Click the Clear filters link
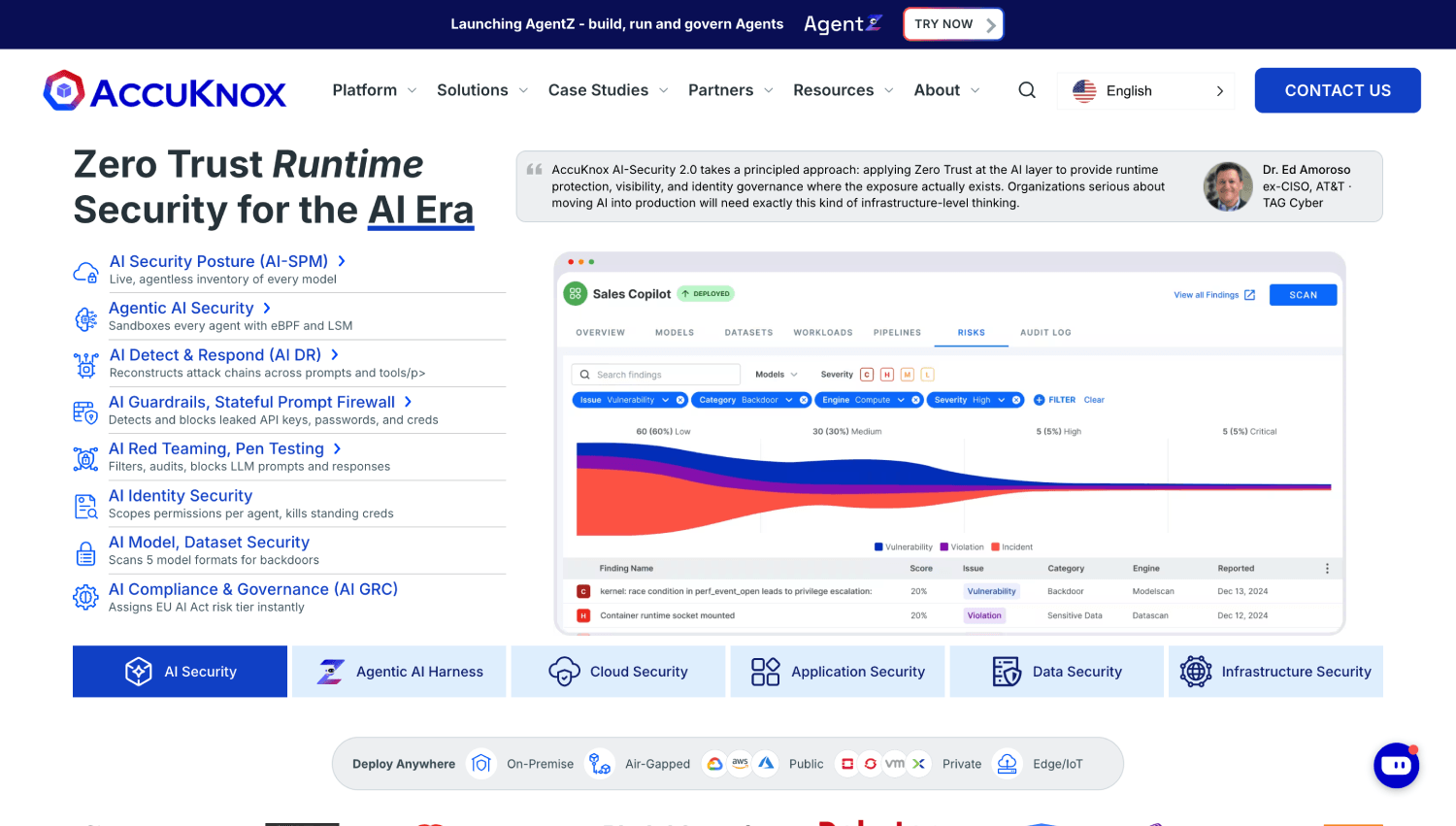Viewport: 1456px width, 826px height. tap(1094, 400)
